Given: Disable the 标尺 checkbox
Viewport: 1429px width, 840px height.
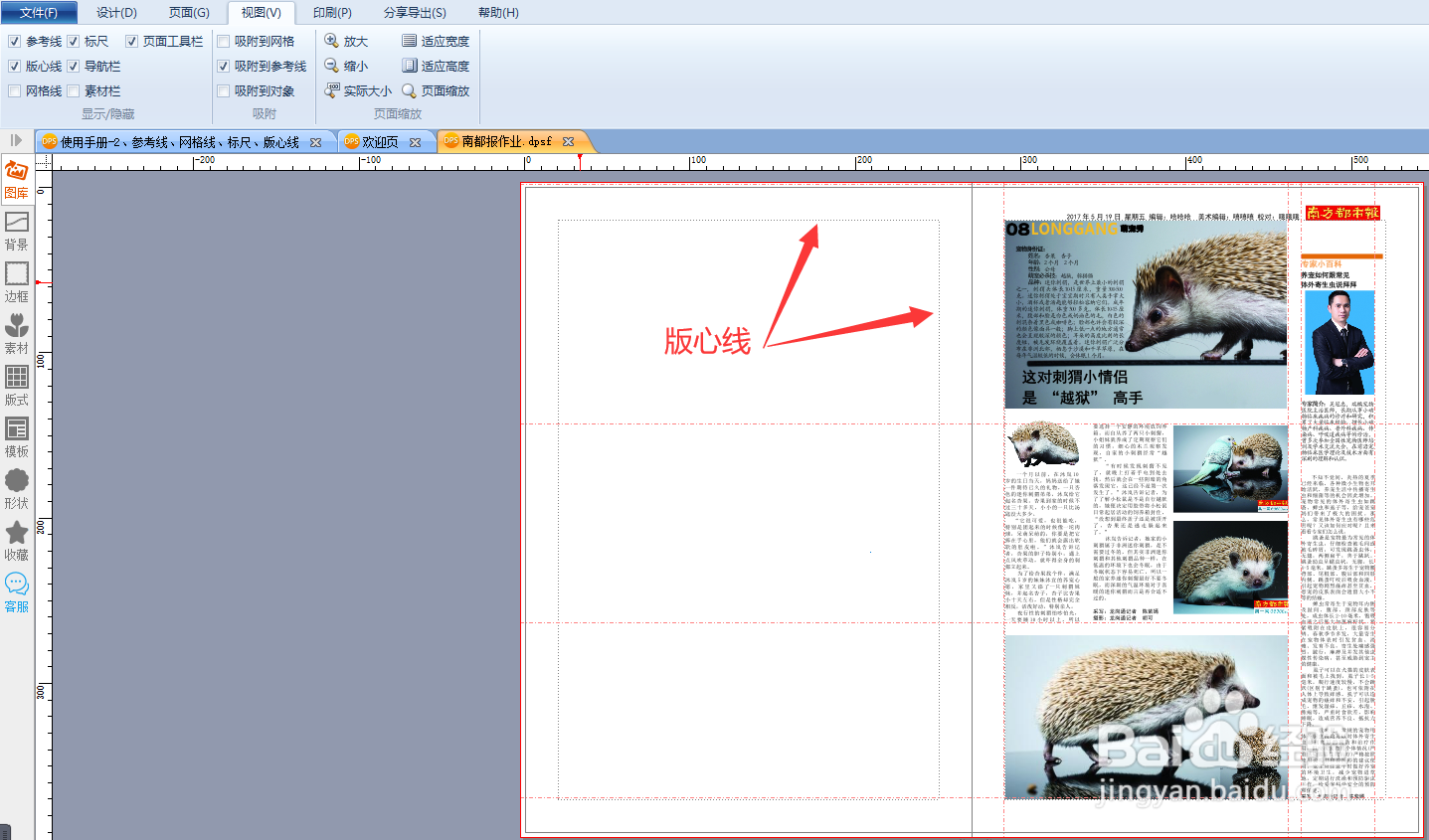Looking at the screenshot, I should [x=73, y=41].
